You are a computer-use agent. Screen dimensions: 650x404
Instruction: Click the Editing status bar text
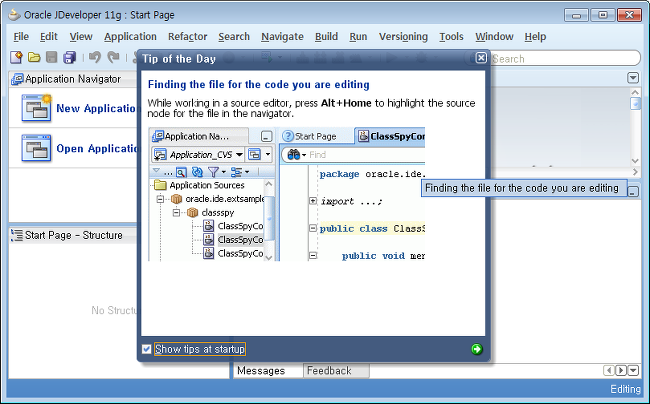coord(626,389)
